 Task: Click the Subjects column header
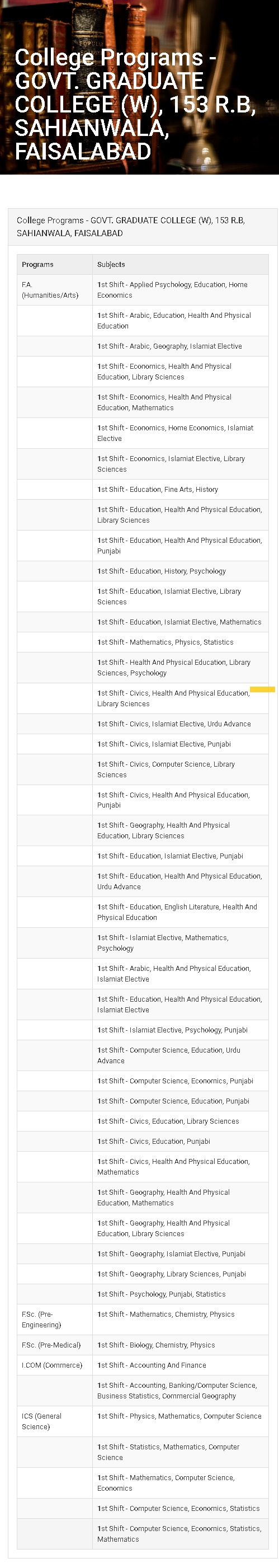181,265
